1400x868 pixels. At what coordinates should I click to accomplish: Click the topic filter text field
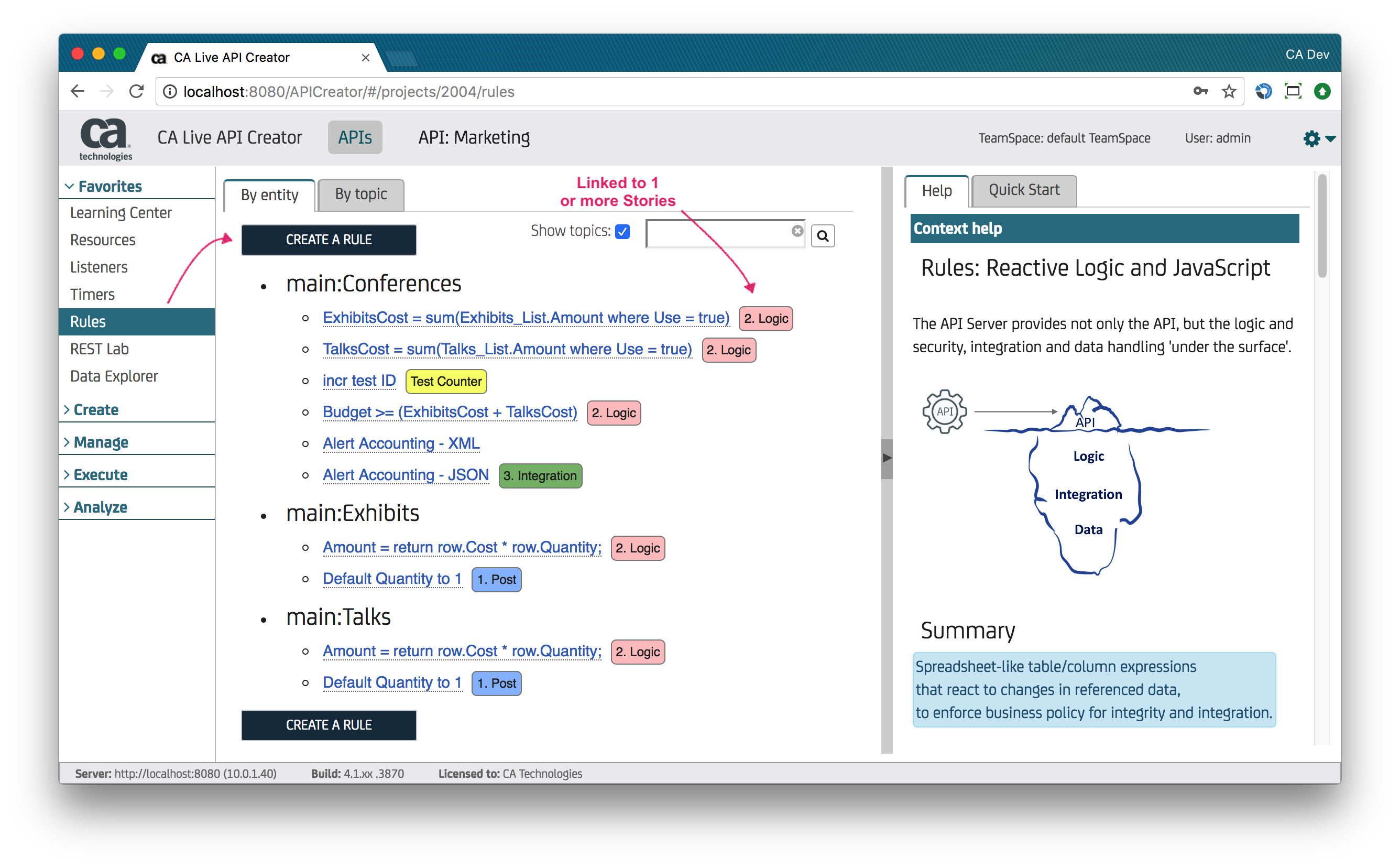[717, 234]
